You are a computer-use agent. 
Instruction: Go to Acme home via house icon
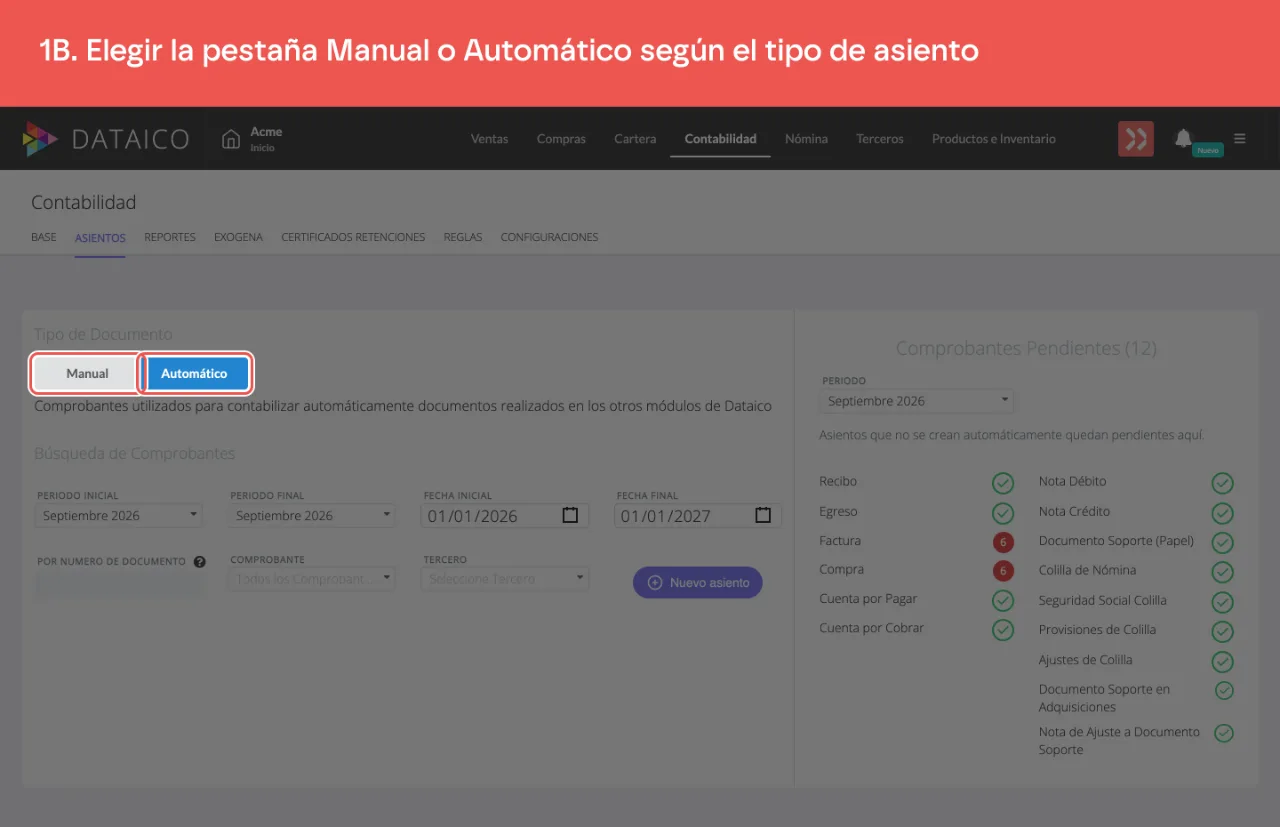(231, 139)
